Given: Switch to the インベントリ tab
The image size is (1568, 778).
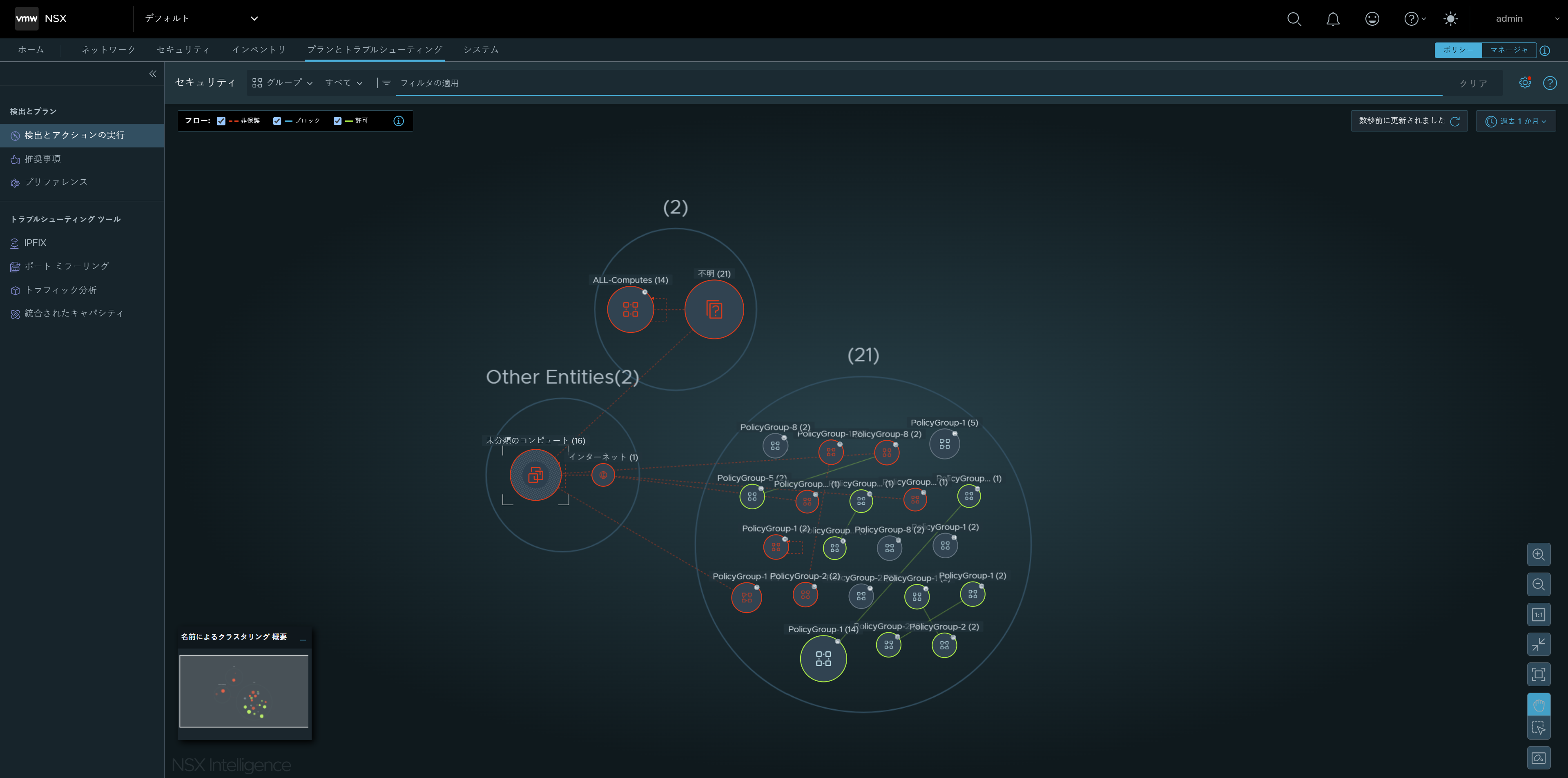Looking at the screenshot, I should pyautogui.click(x=259, y=49).
